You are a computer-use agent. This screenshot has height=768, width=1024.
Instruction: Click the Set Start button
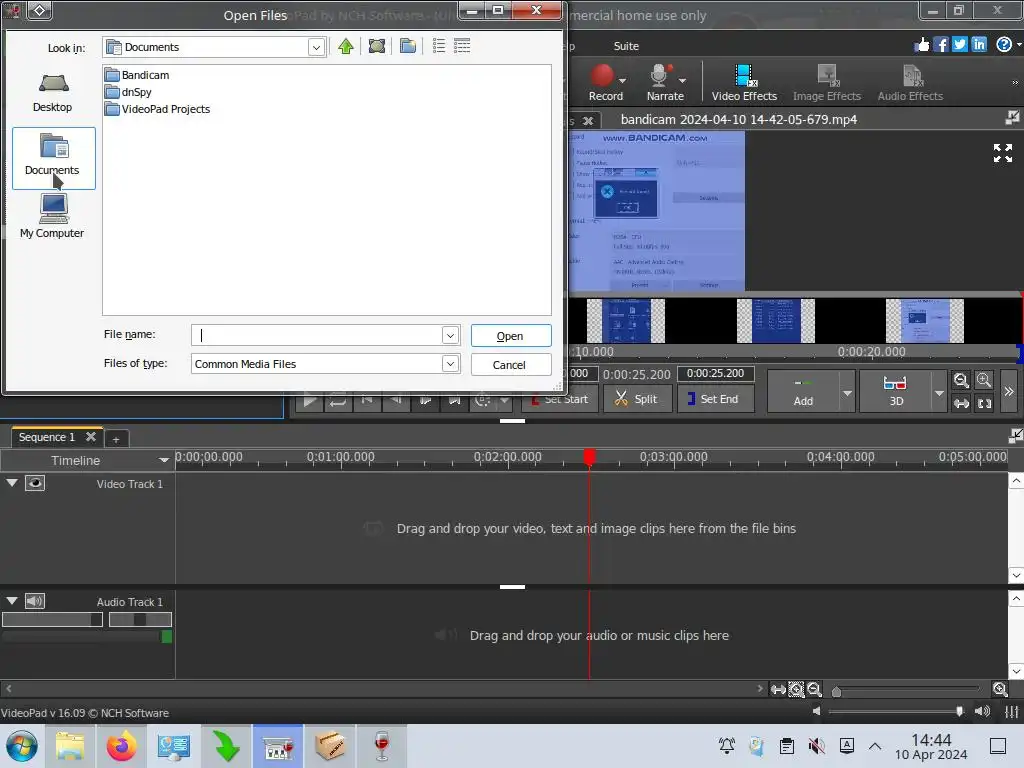click(x=560, y=398)
